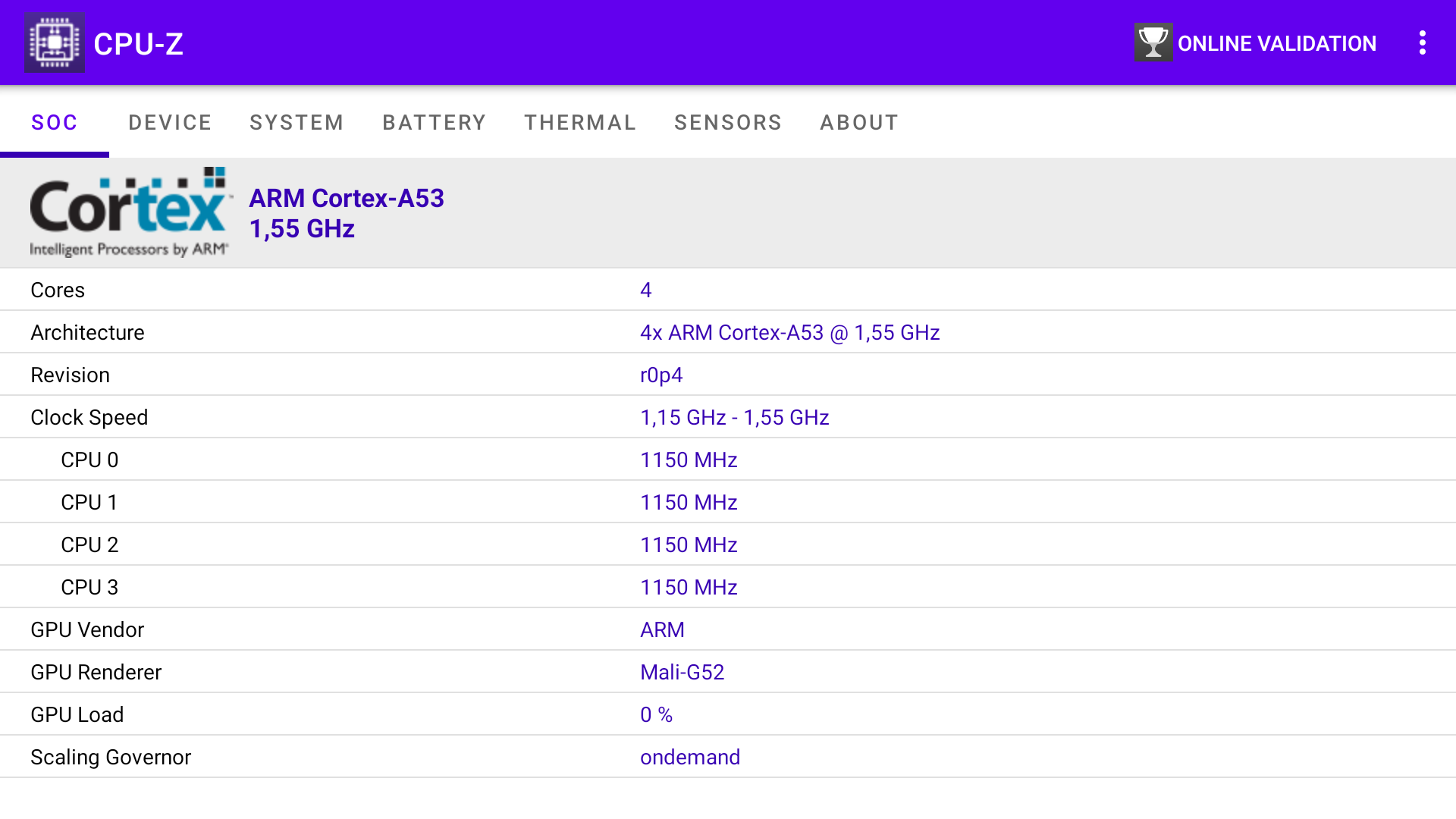Viewport: 1456px width, 819px height.
Task: Open the three-dot overflow menu
Action: click(x=1422, y=42)
